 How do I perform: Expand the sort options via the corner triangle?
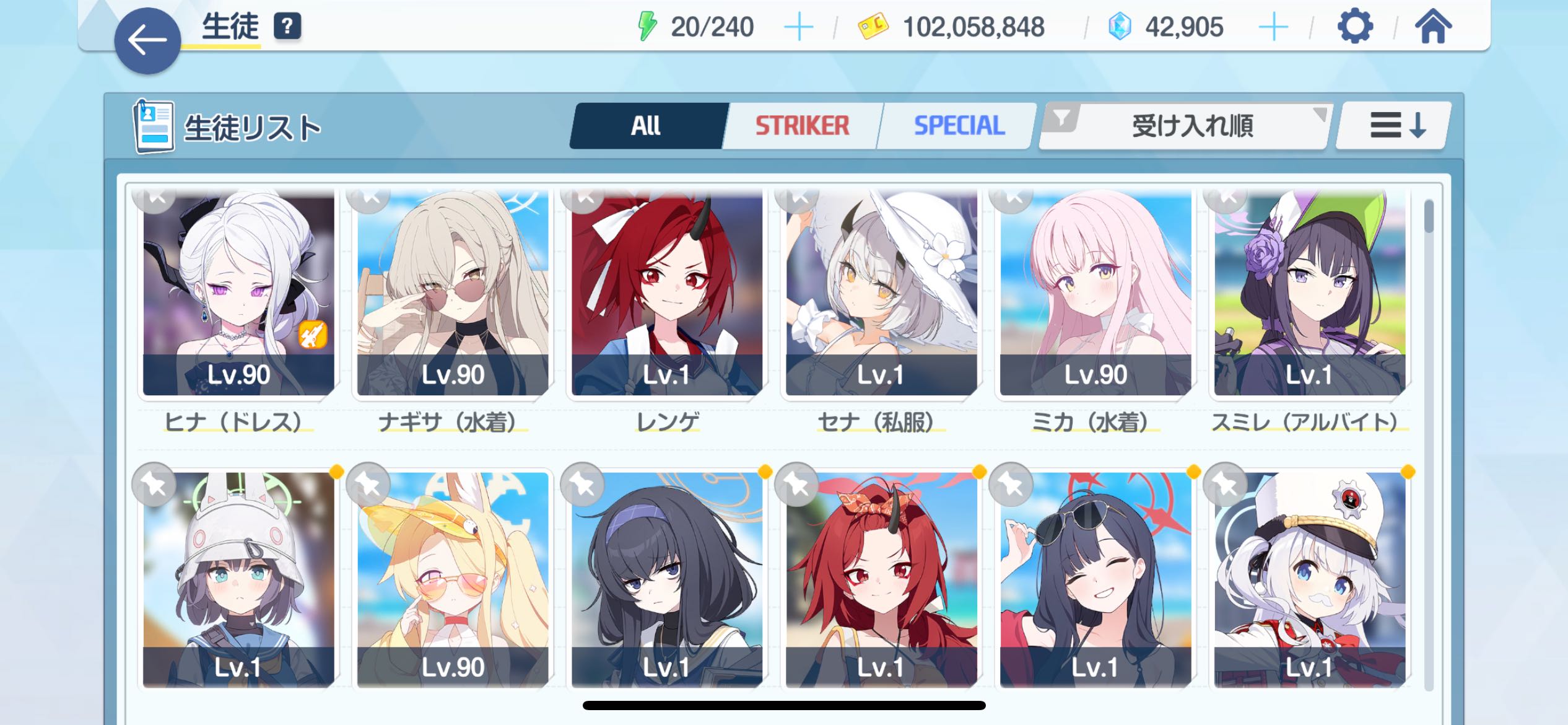[x=1319, y=114]
